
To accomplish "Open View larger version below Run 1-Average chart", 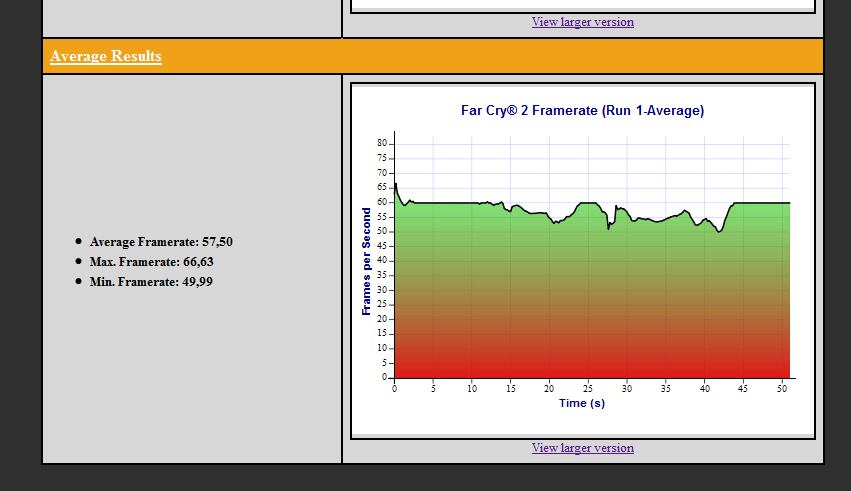I will coord(582,448).
